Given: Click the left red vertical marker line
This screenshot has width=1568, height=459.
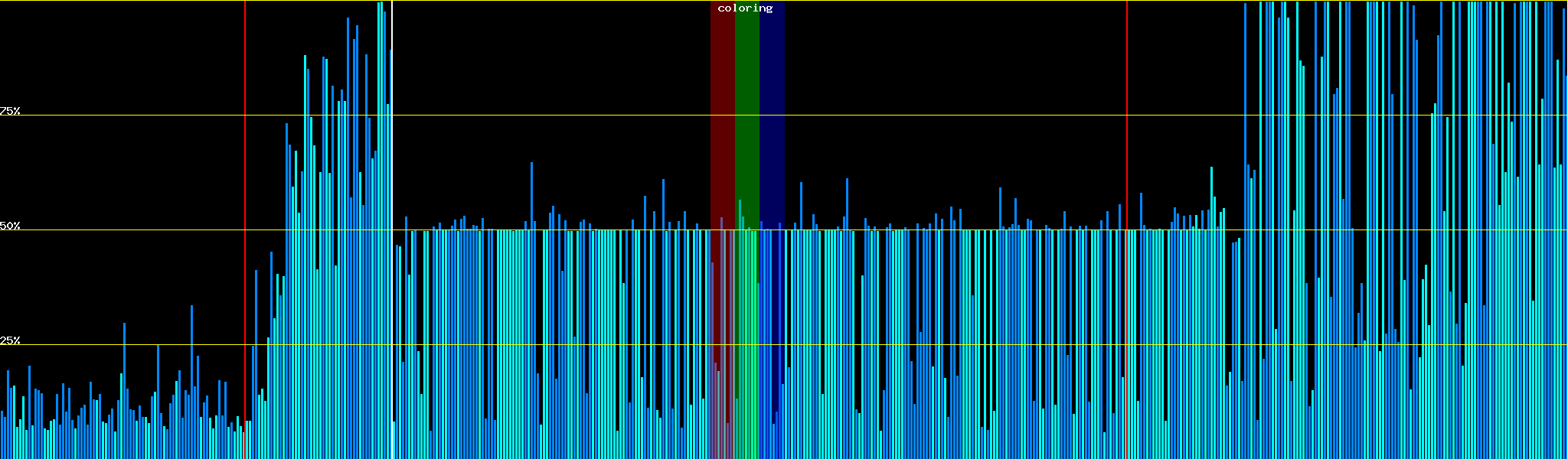Looking at the screenshot, I should pos(245,191).
